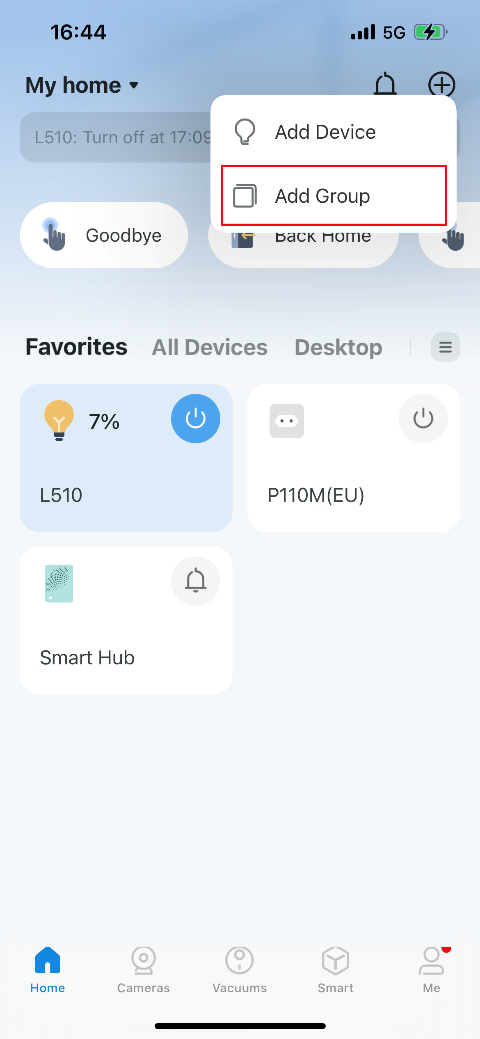Tap the plus add icon
The height and width of the screenshot is (1039, 480).
442,85
